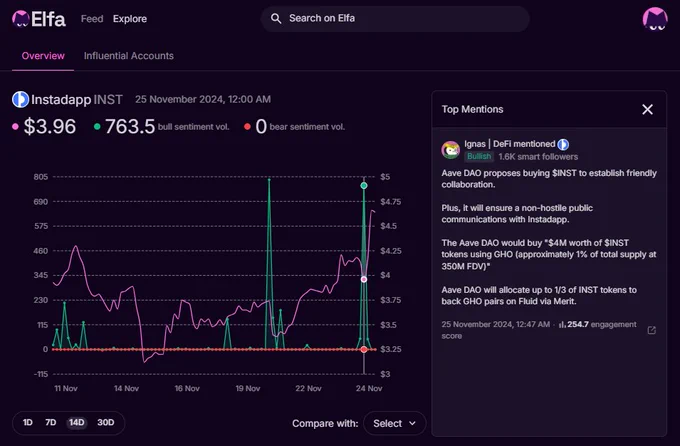The width and height of the screenshot is (680, 446).
Task: Open the mention's external link icon
Action: 651,330
